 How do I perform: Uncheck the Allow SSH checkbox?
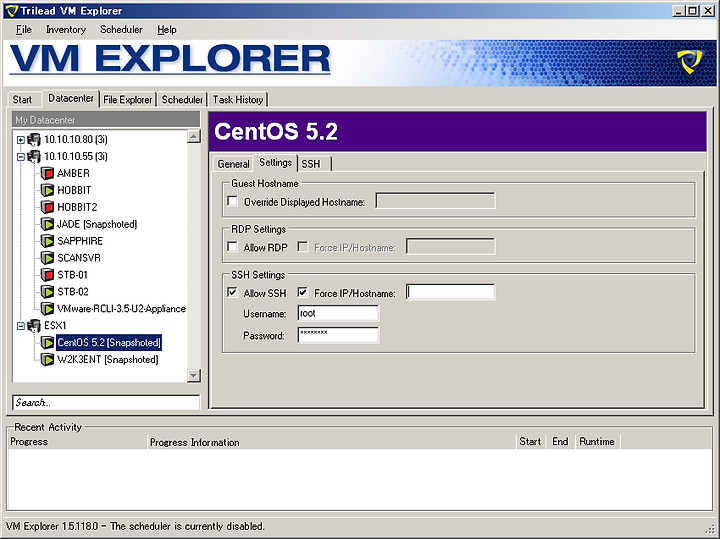tap(233, 292)
